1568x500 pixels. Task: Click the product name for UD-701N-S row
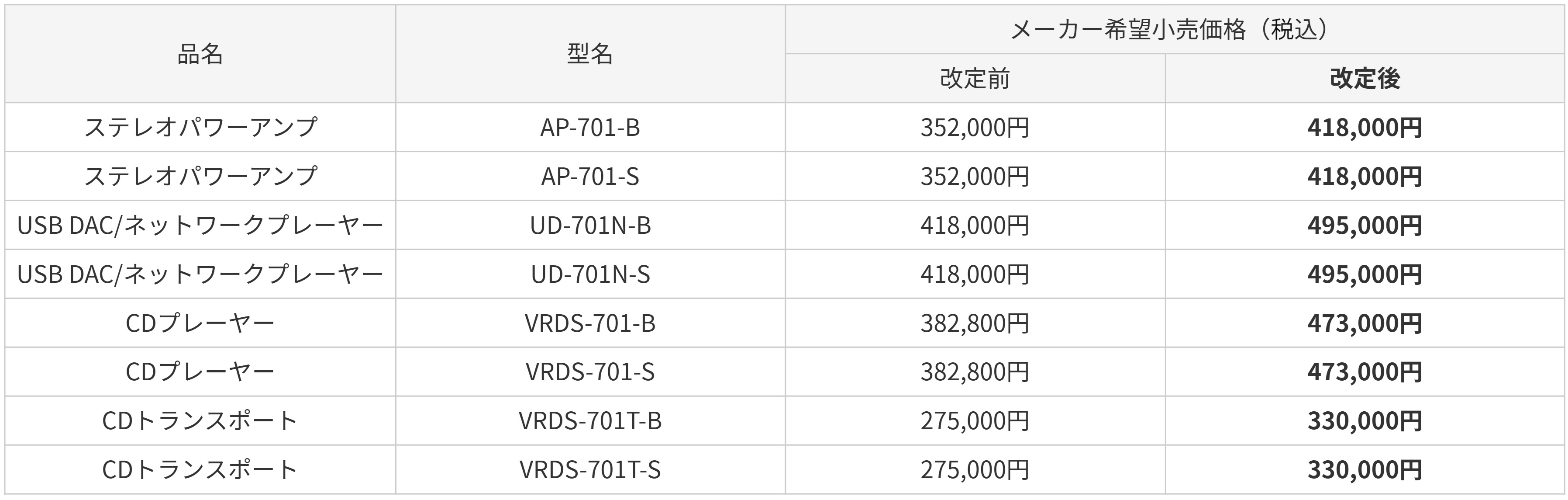pyautogui.click(x=200, y=274)
